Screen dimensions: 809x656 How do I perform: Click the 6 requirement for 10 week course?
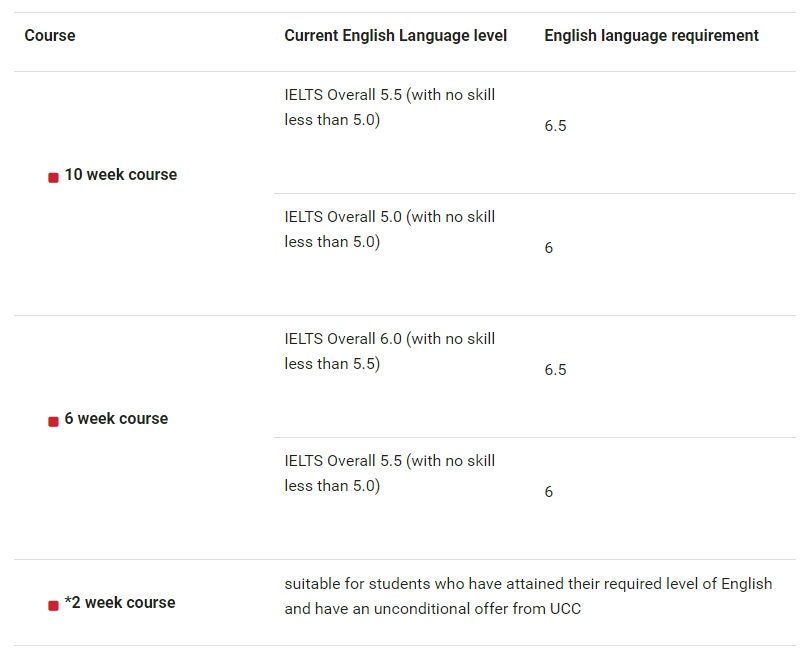549,248
